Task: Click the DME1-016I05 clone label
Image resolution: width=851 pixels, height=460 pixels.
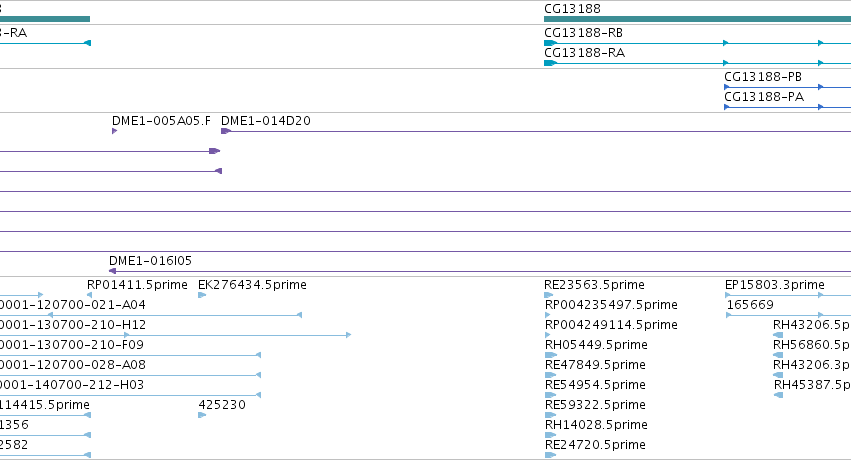Action: [150, 261]
